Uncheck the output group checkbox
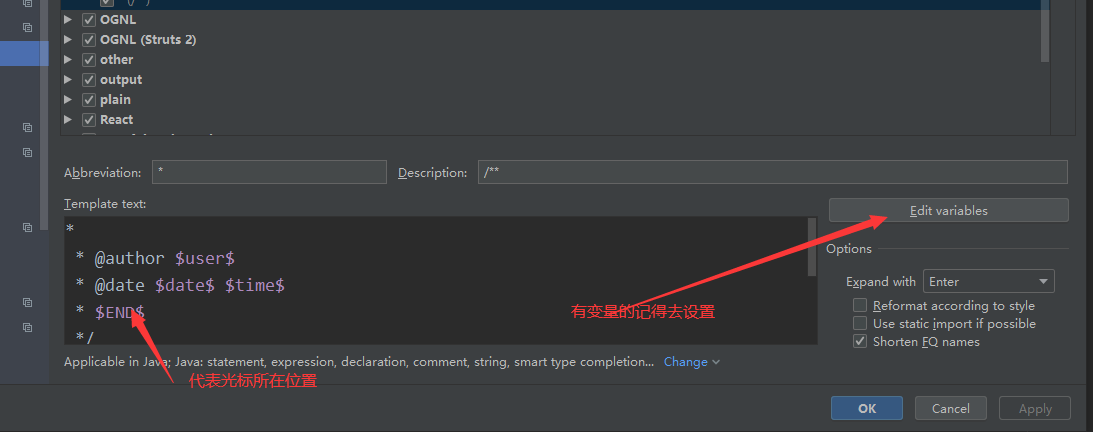The image size is (1093, 432). click(x=89, y=80)
